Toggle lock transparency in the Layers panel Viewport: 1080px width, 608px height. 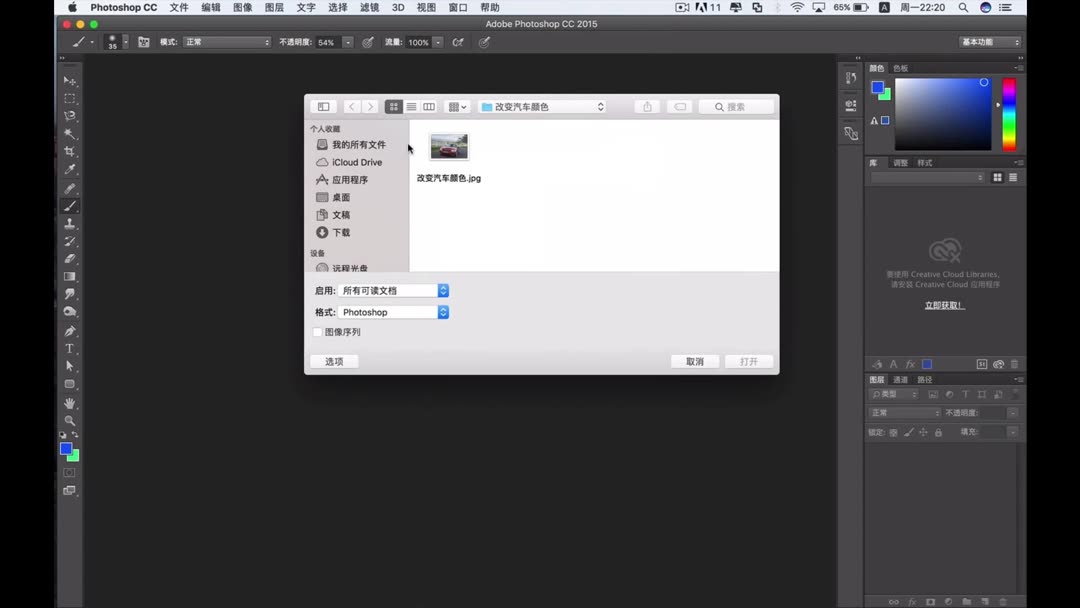[892, 432]
